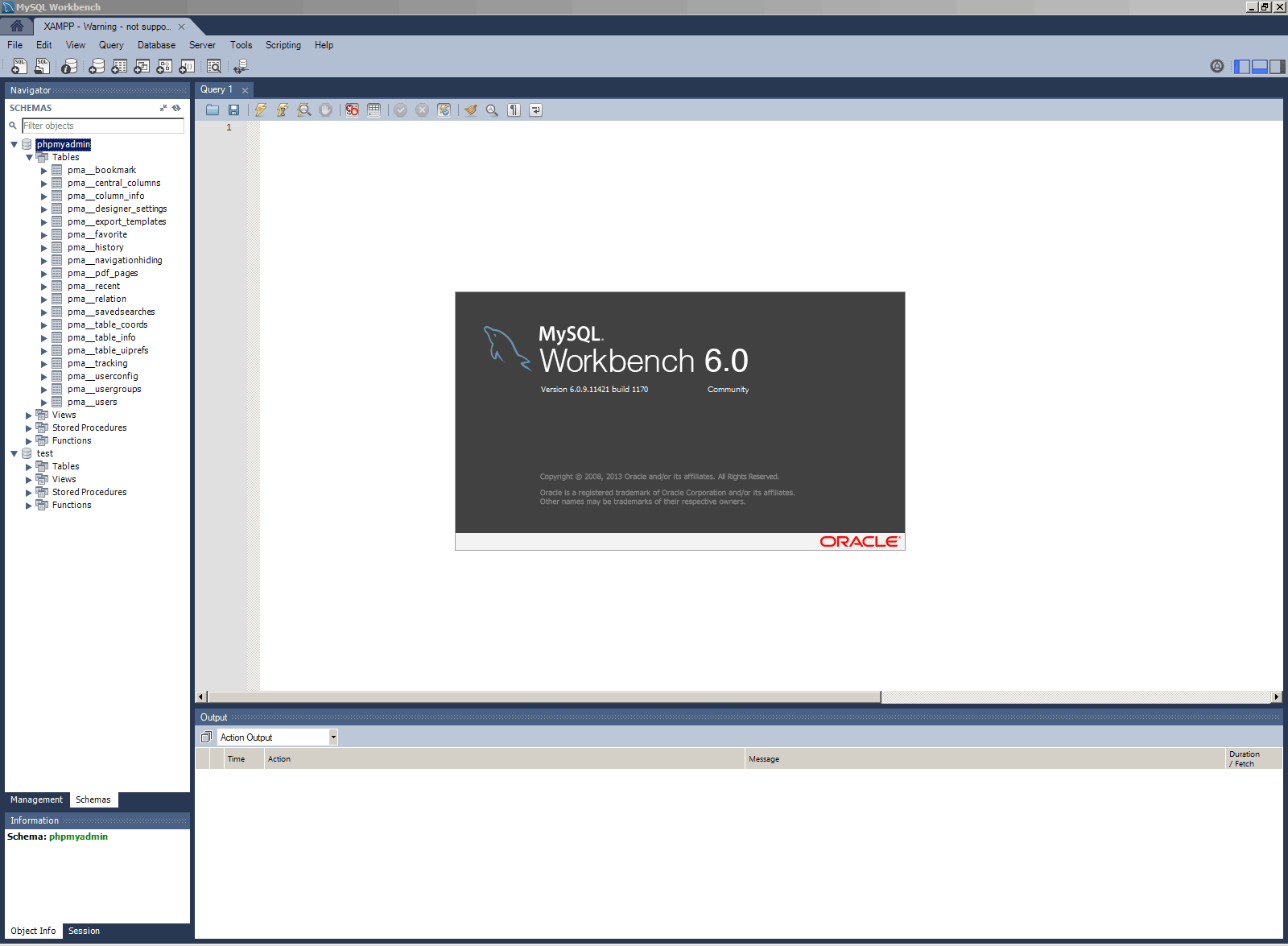
Task: Open the schema inspector icon
Action: tap(69, 66)
